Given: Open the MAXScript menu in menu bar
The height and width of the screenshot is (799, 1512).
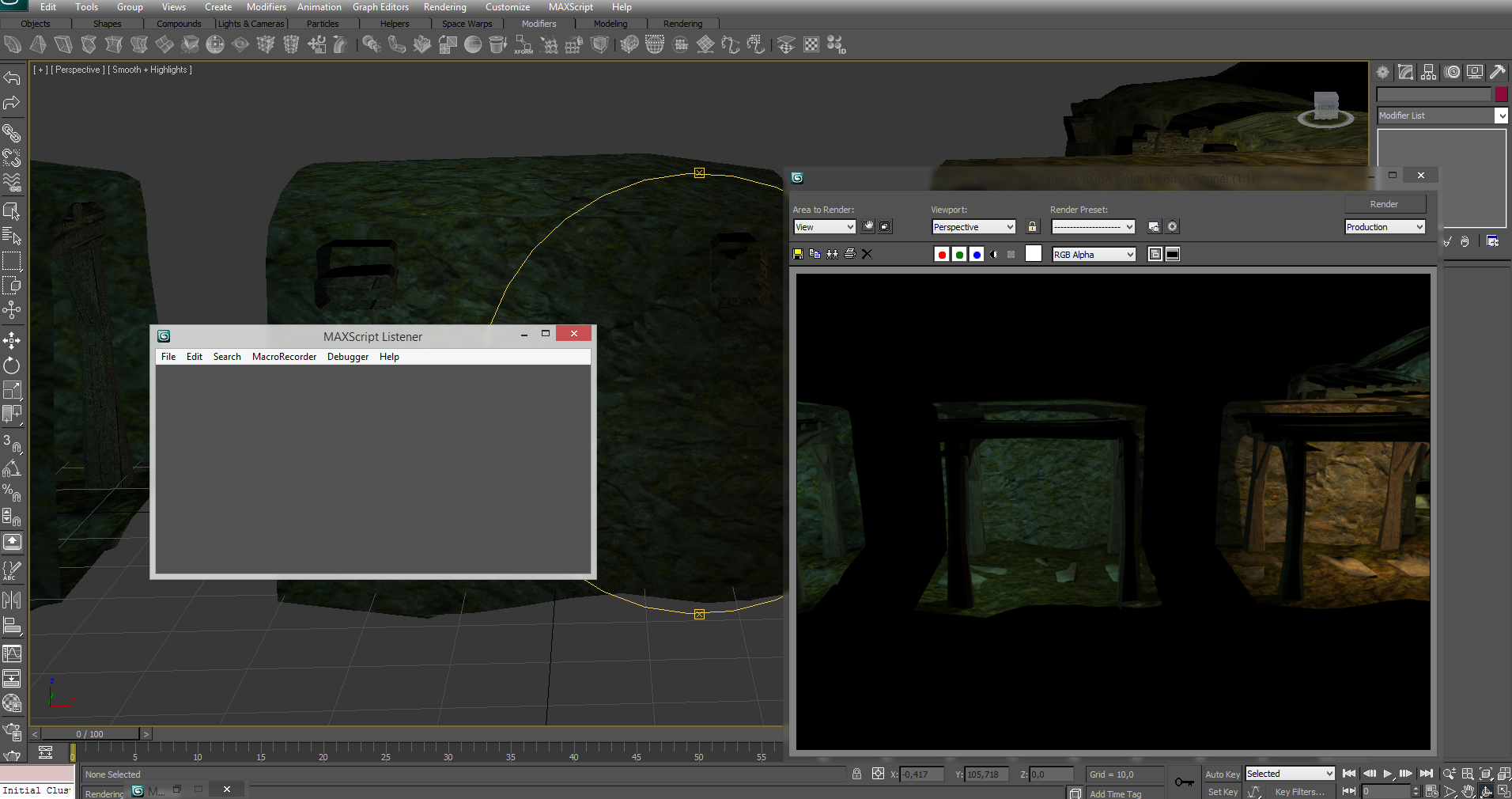Looking at the screenshot, I should (570, 7).
